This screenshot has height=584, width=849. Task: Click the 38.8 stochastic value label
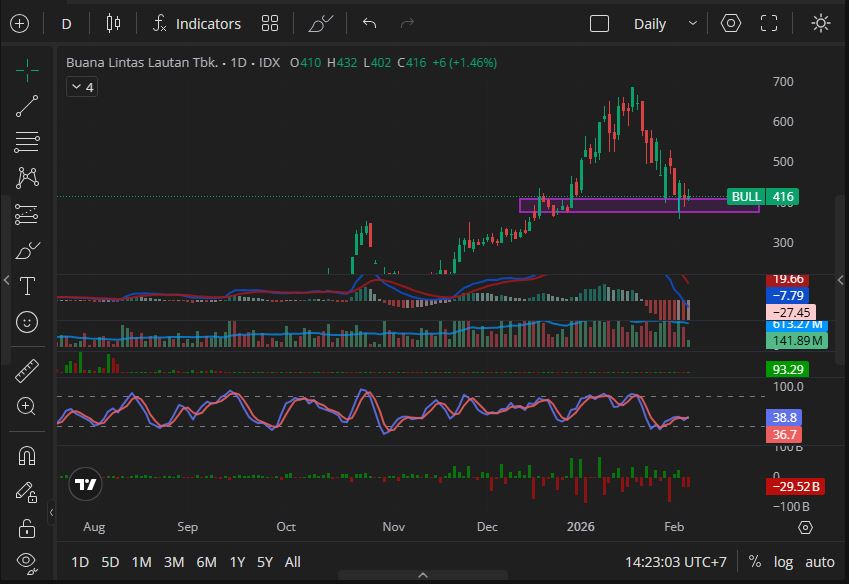click(783, 417)
